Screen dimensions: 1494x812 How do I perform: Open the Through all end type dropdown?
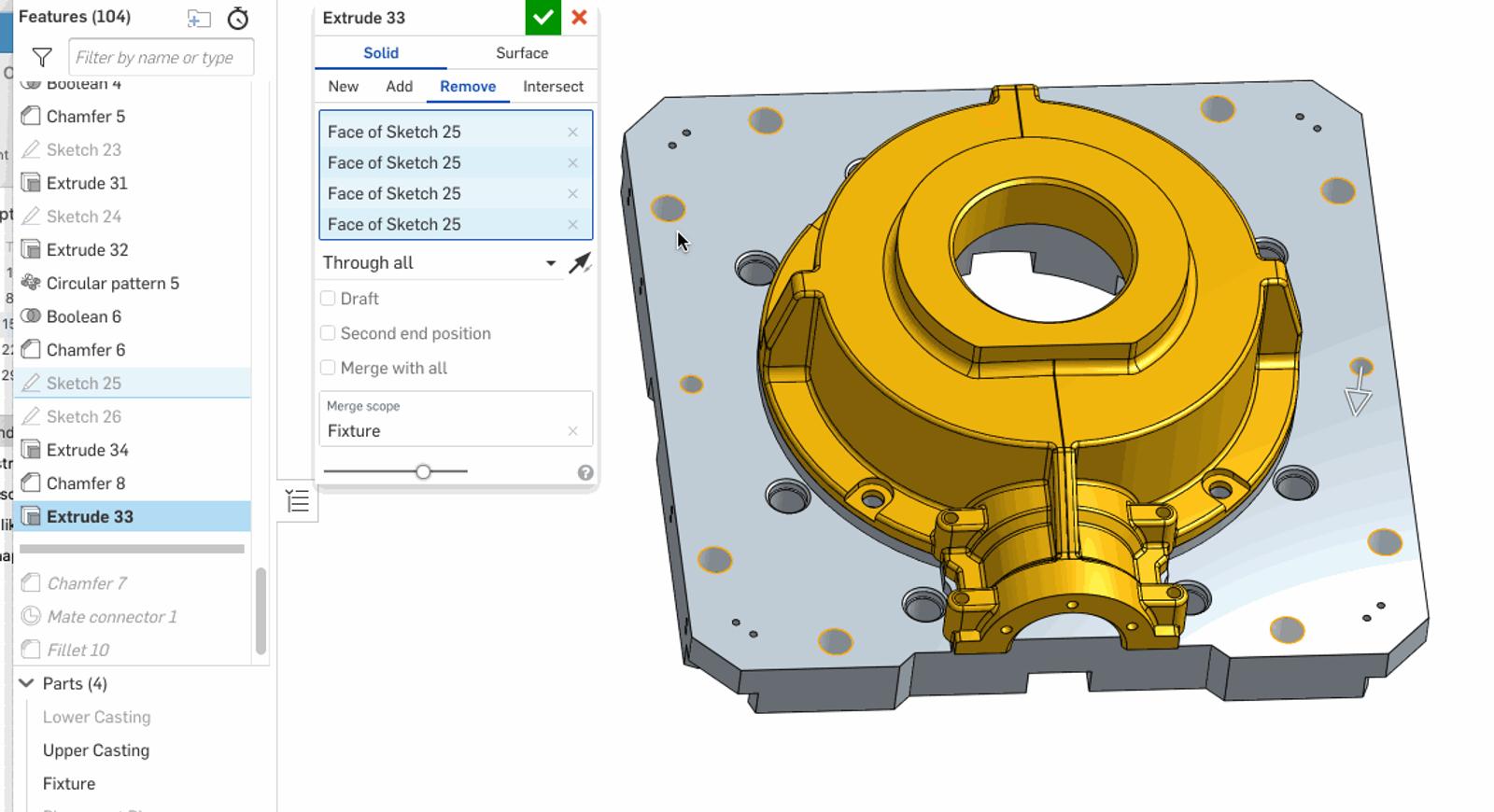439,263
